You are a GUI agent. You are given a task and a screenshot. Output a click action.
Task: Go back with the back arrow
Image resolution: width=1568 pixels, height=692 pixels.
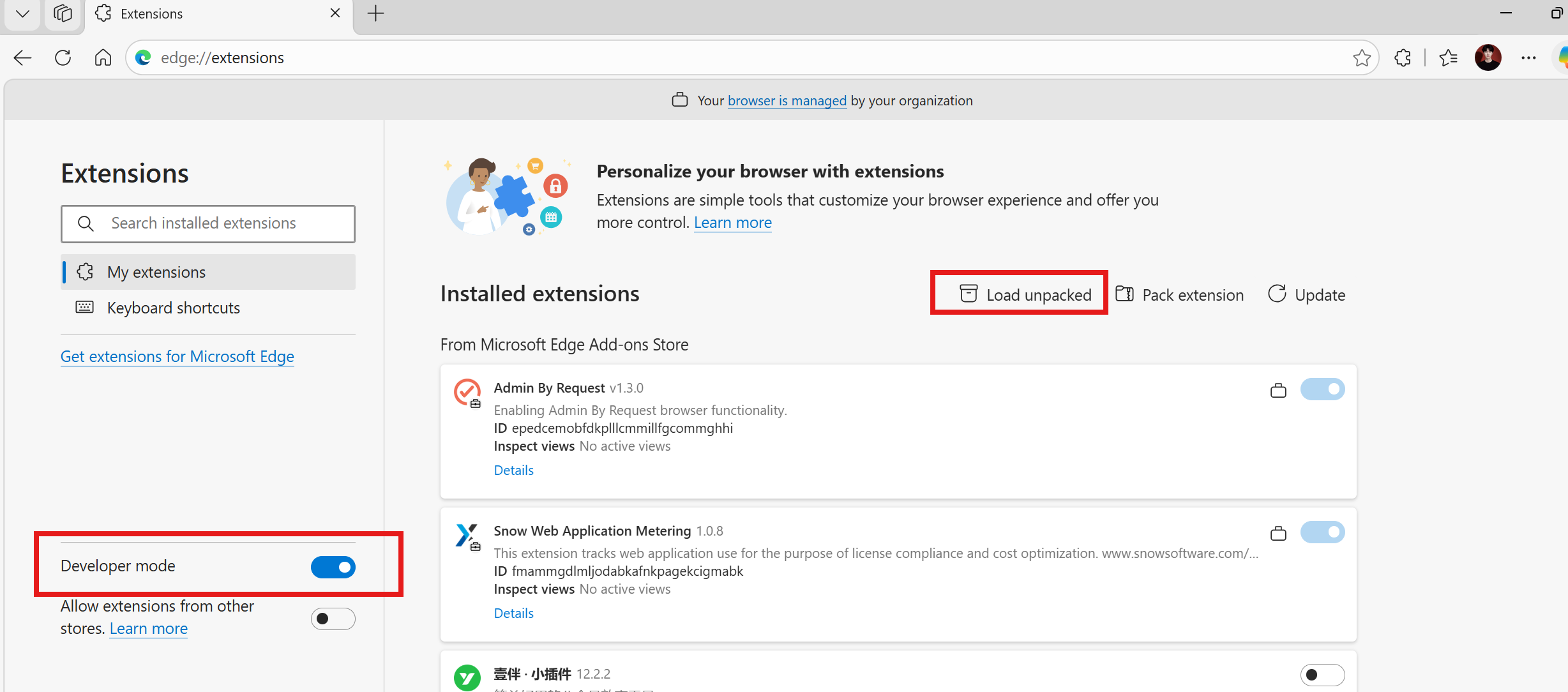click(22, 58)
